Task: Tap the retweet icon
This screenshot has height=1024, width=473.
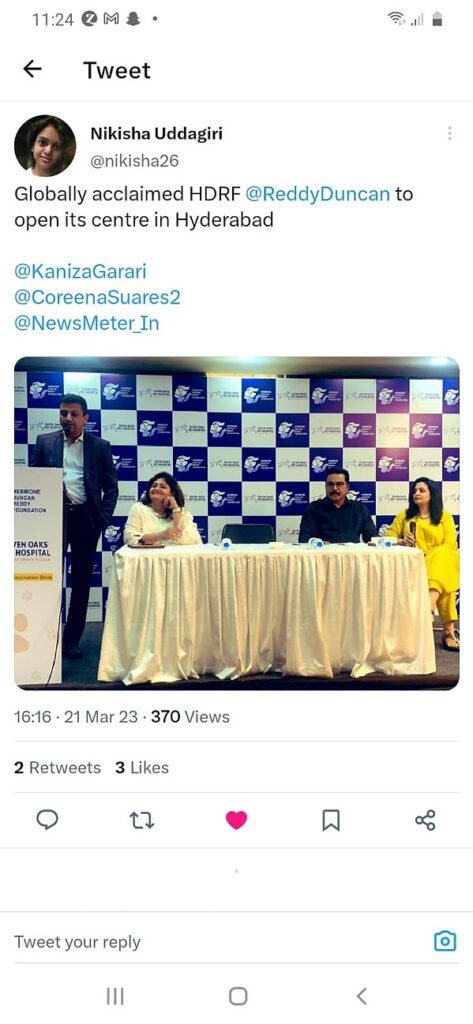Action: pyautogui.click(x=142, y=820)
